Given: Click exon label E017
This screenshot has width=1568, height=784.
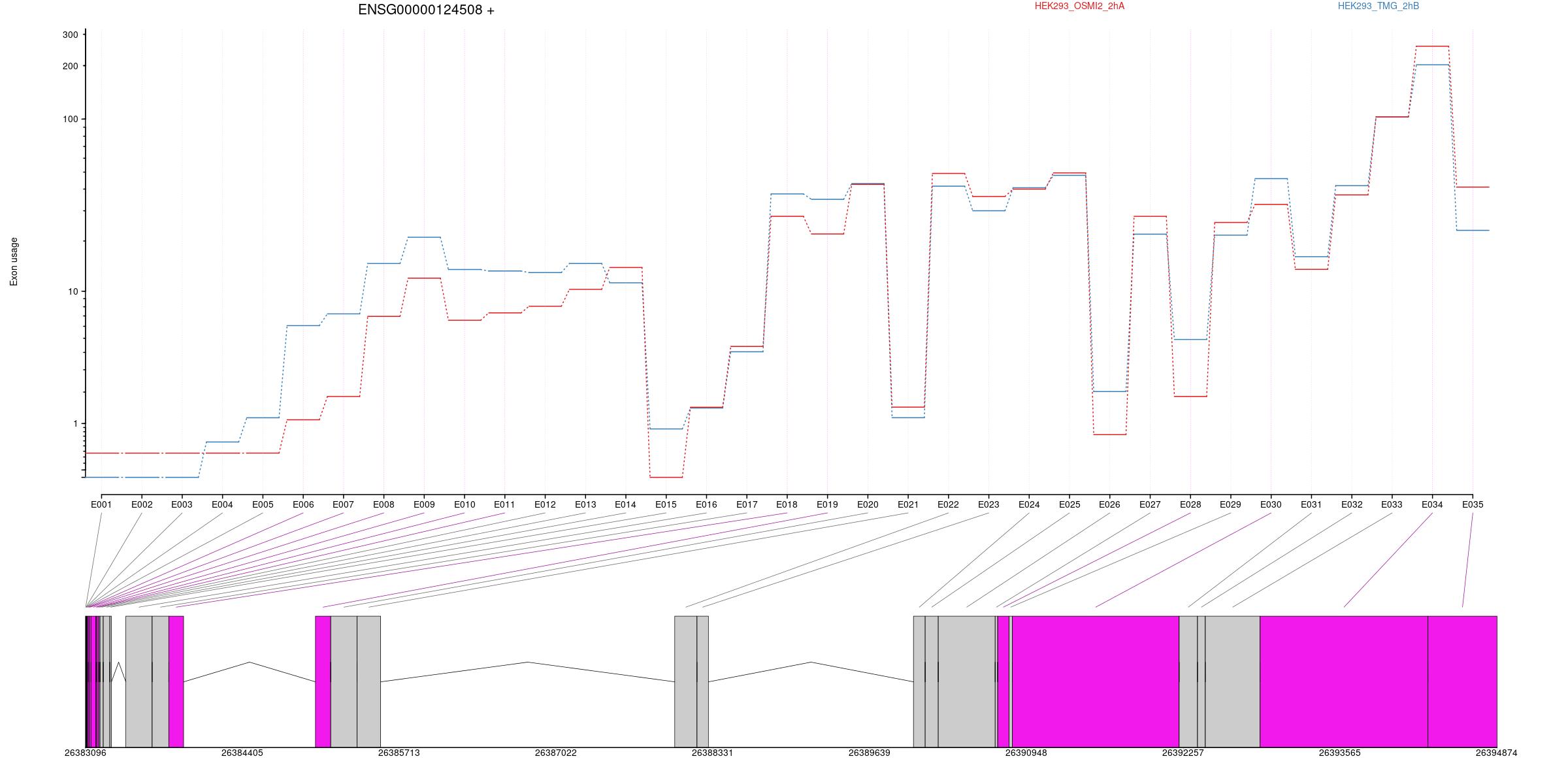Looking at the screenshot, I should [x=747, y=504].
